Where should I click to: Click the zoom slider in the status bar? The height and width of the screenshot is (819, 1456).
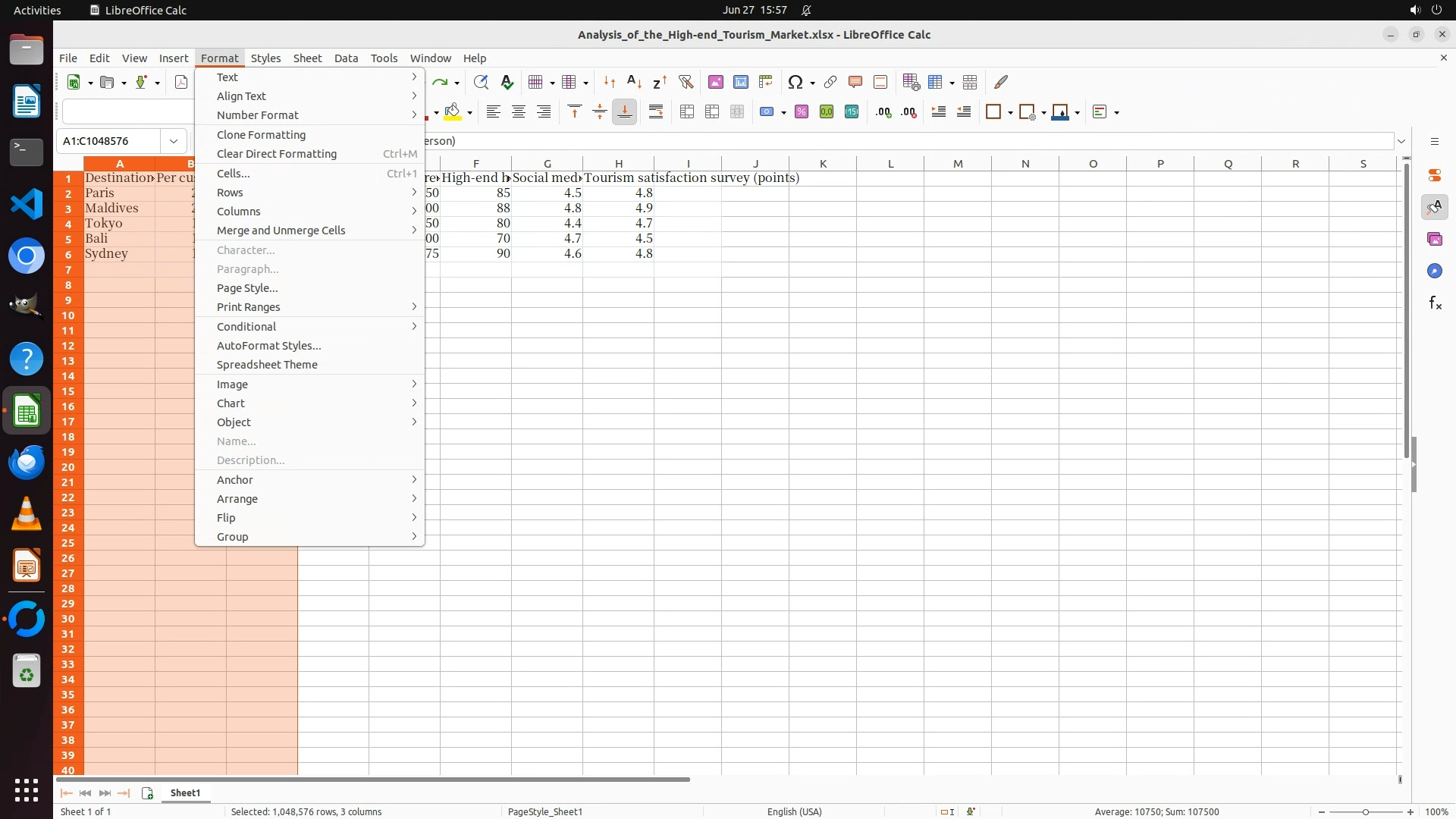[1365, 812]
